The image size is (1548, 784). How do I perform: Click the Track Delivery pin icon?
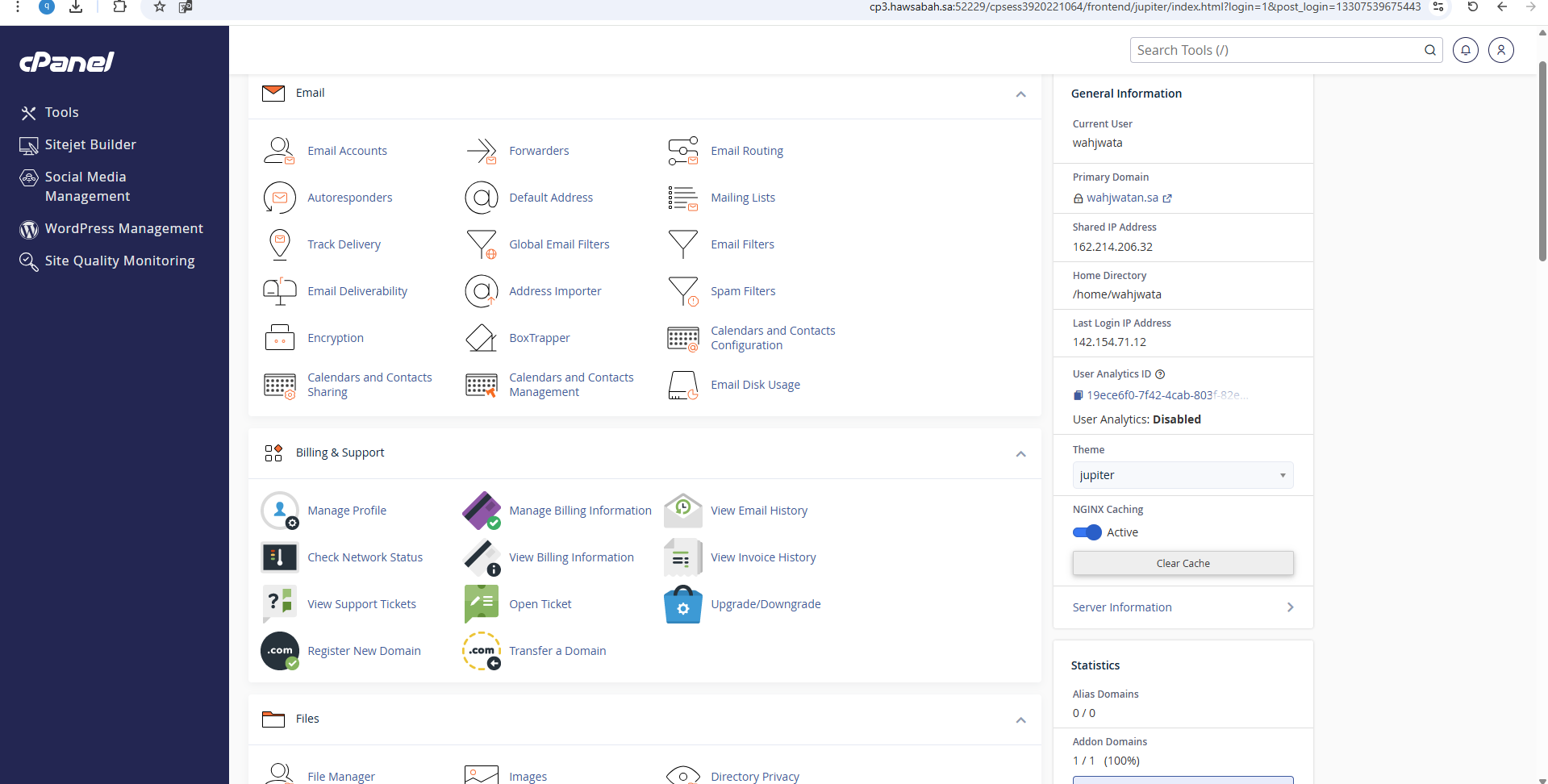[279, 244]
